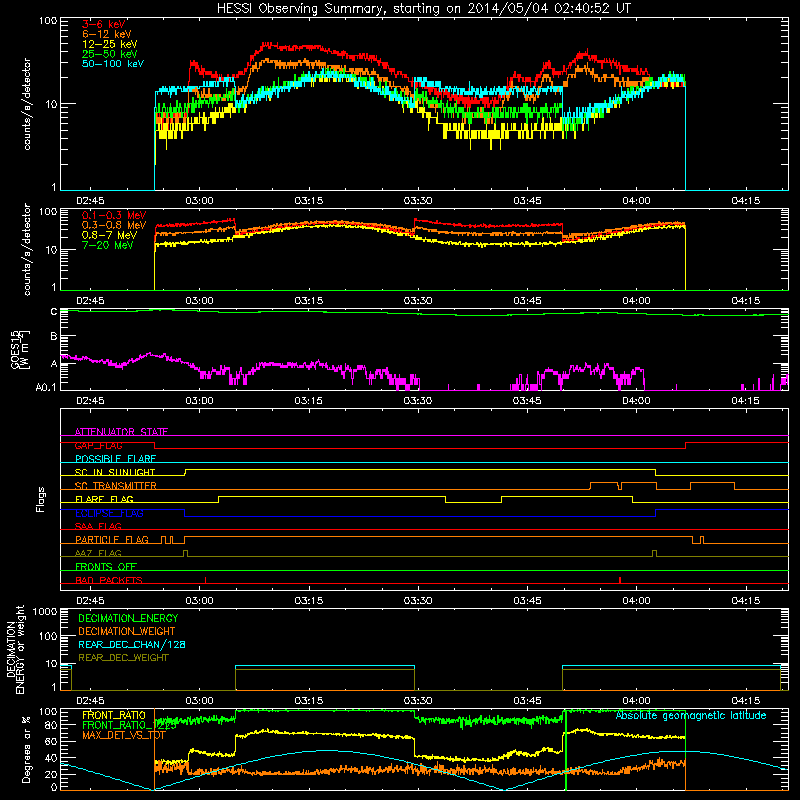
Task: Click the BAD_PACKETS flag label
Action: click(109, 580)
